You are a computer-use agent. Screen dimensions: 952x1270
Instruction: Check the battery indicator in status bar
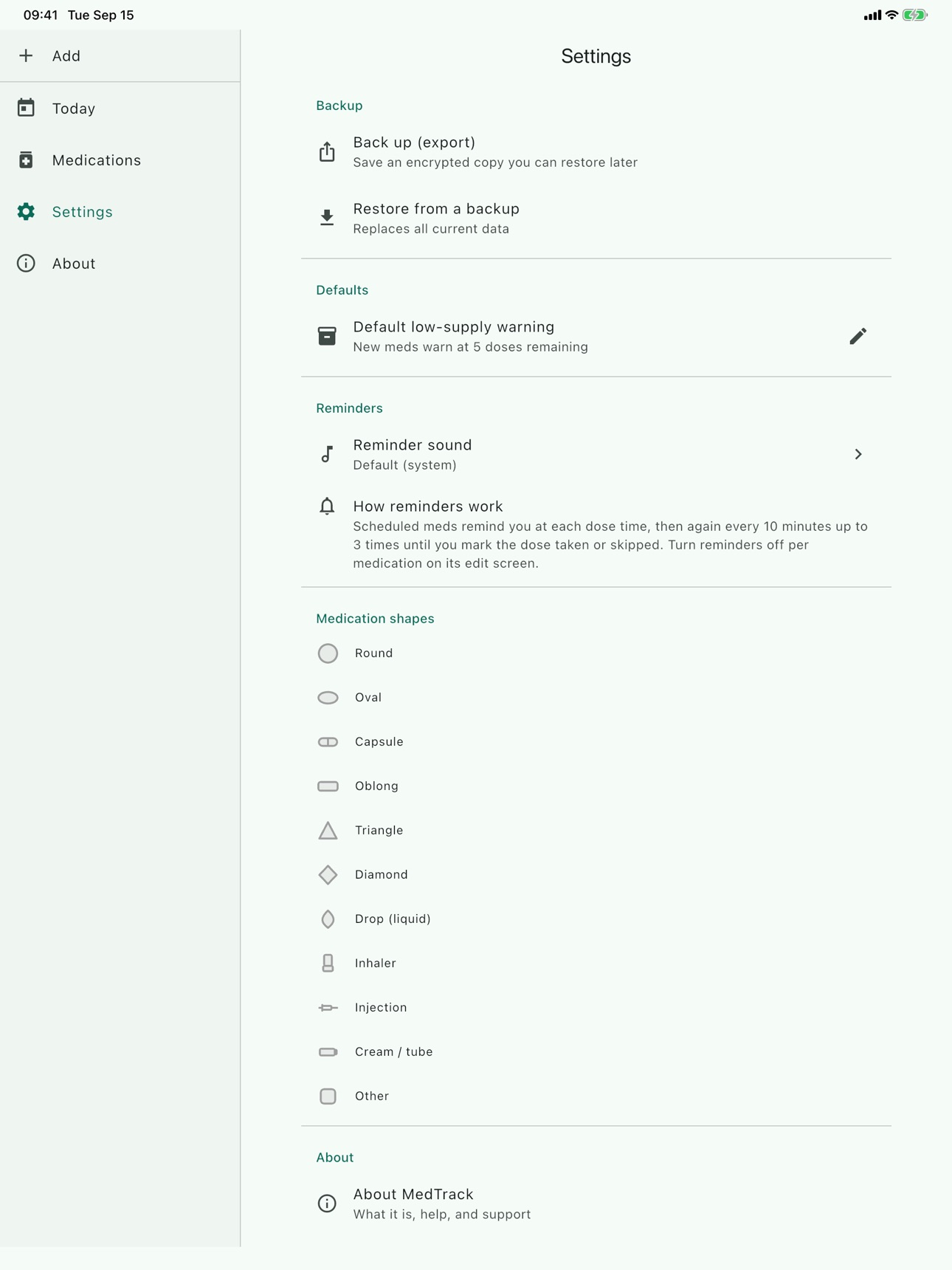pyautogui.click(x=915, y=15)
